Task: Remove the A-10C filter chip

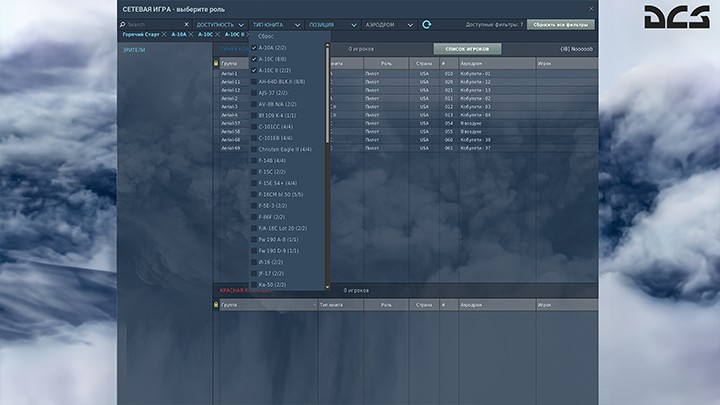Action: coord(218,35)
